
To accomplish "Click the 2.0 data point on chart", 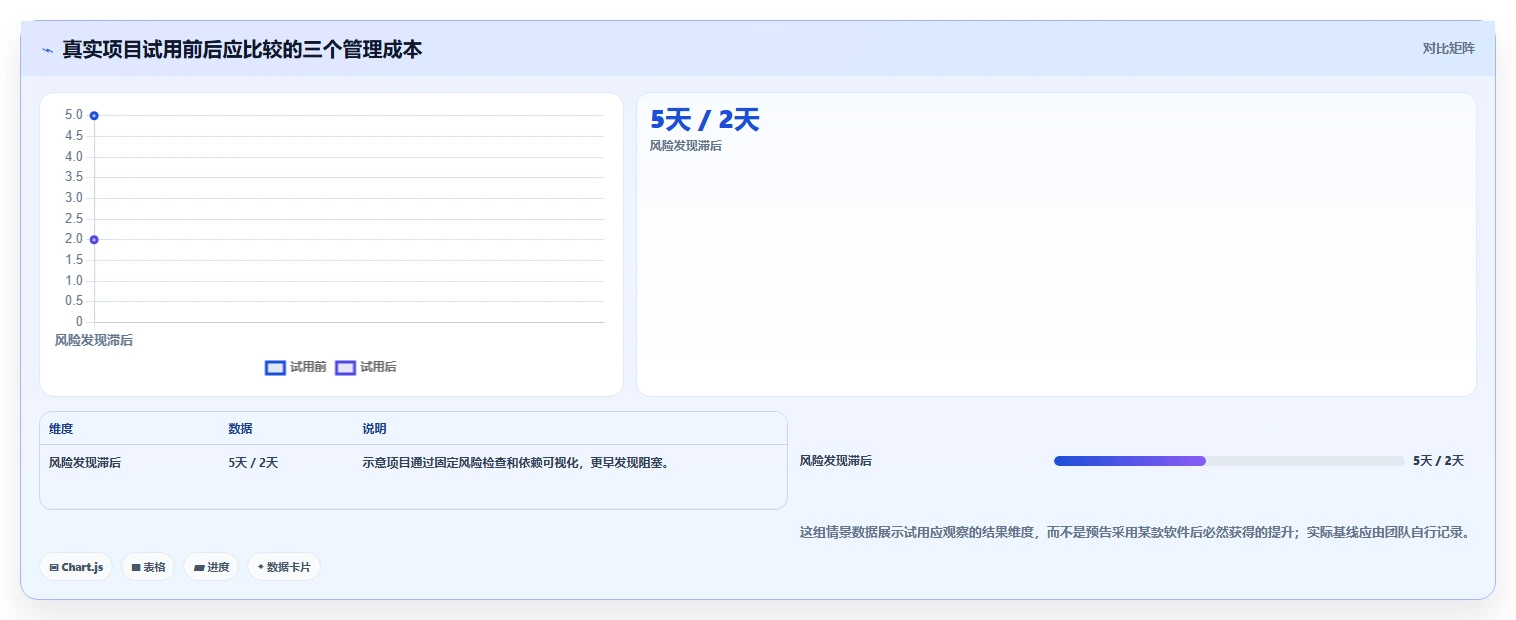I will click(94, 239).
